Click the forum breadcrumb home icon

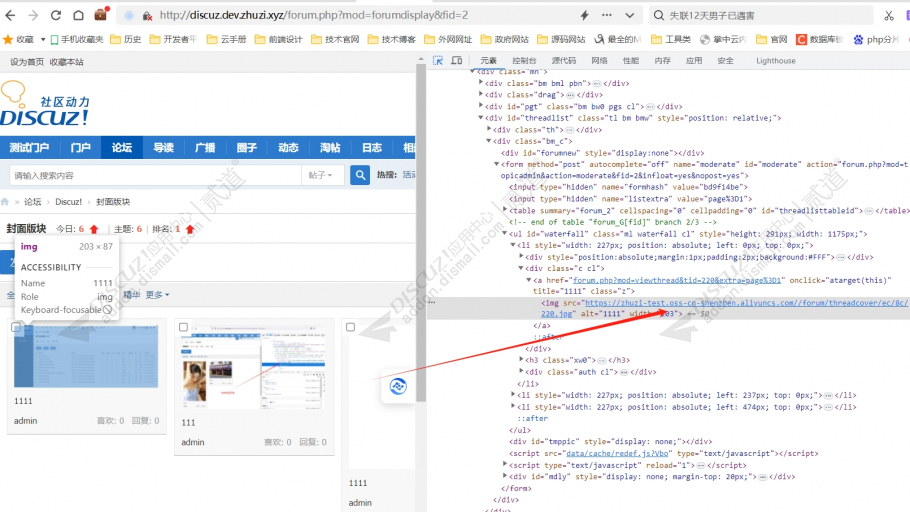(x=11, y=202)
